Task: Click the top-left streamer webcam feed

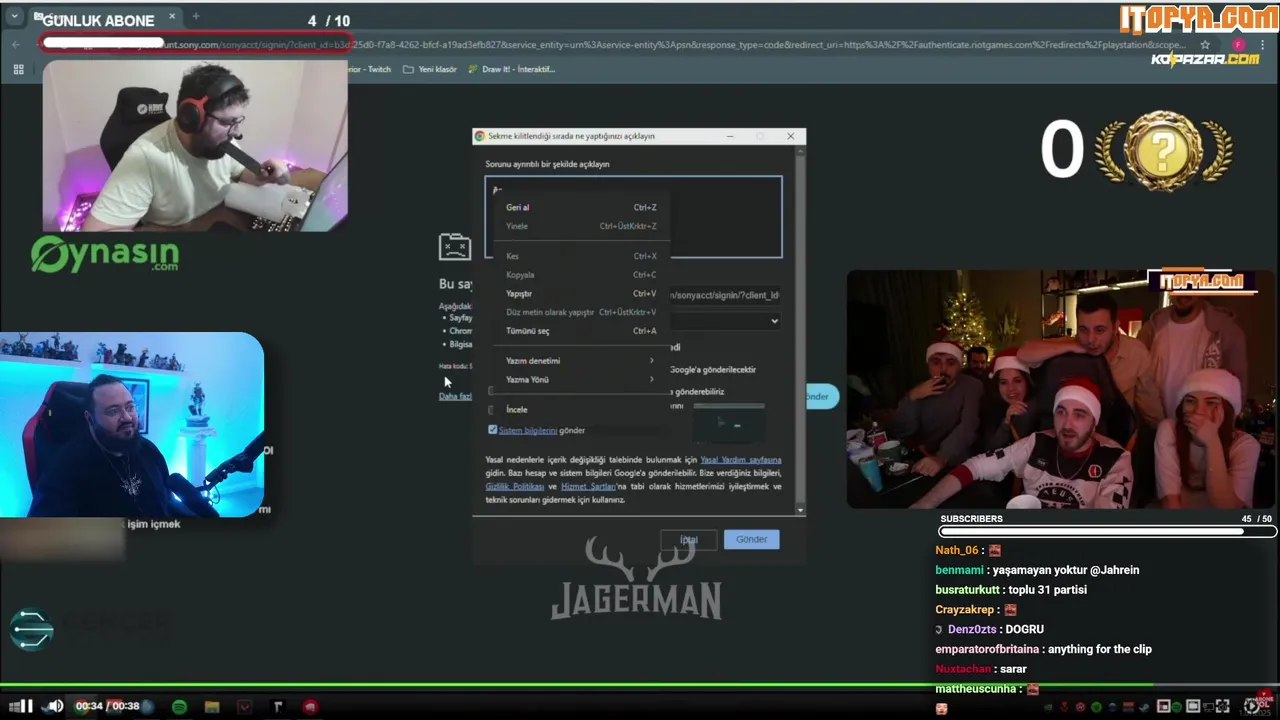Action: (195, 146)
